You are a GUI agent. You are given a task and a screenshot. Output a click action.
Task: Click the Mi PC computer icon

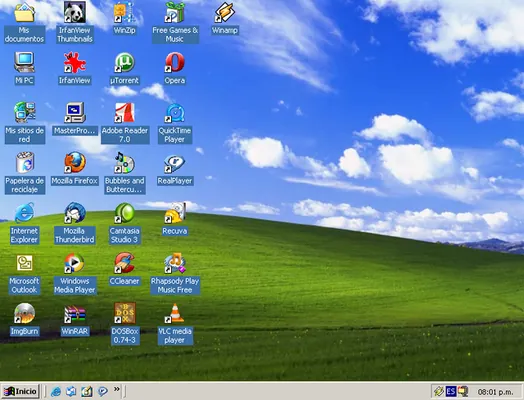(24, 62)
